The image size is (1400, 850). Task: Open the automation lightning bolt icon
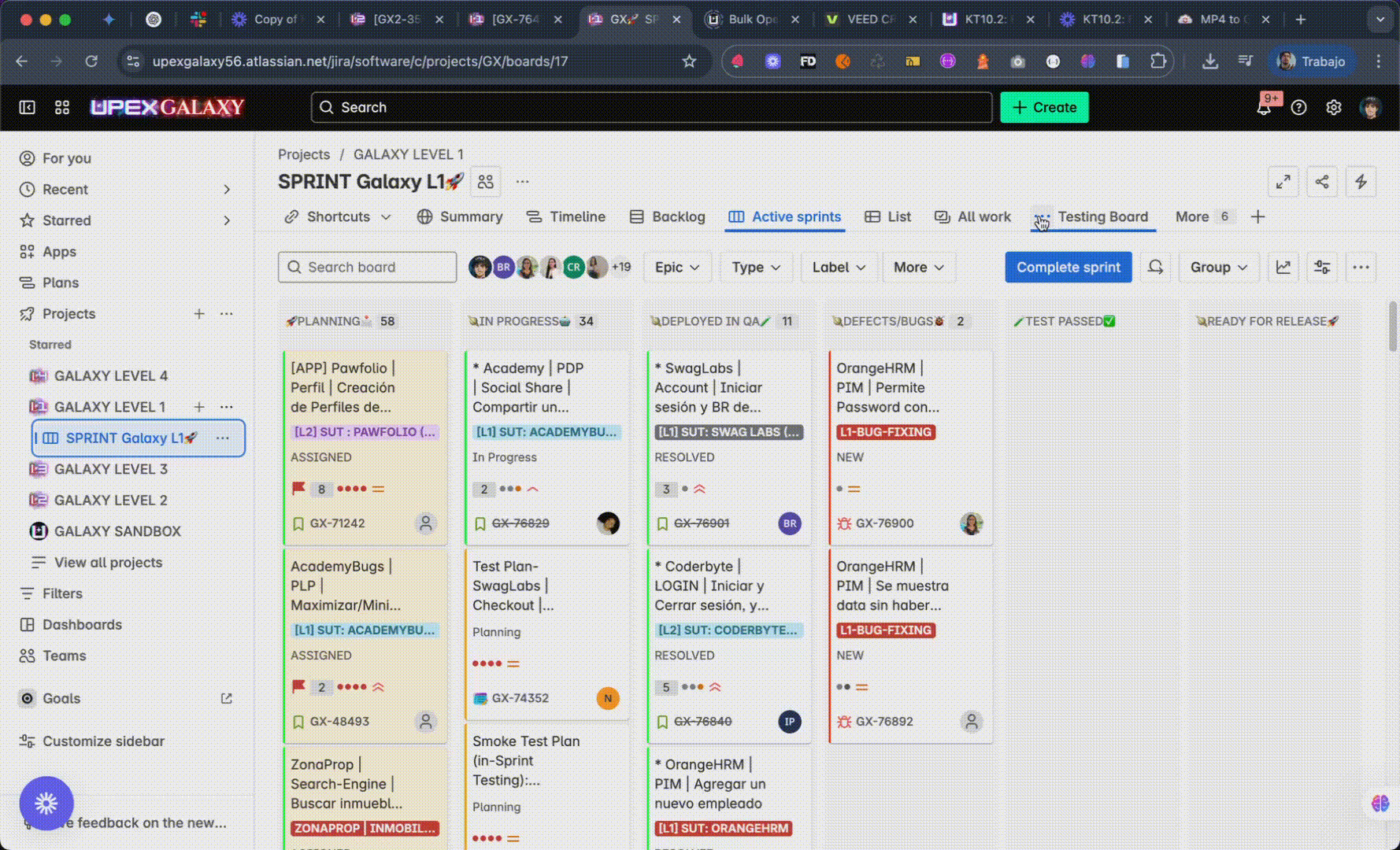tap(1361, 182)
